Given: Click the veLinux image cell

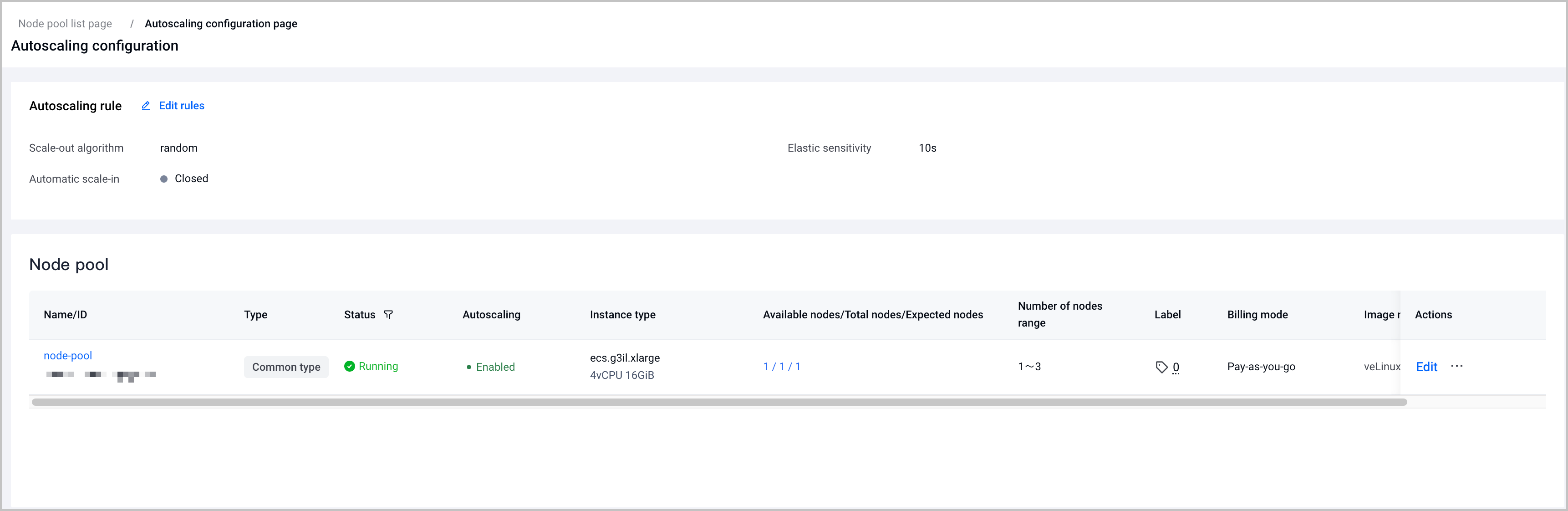Looking at the screenshot, I should coord(1382,367).
